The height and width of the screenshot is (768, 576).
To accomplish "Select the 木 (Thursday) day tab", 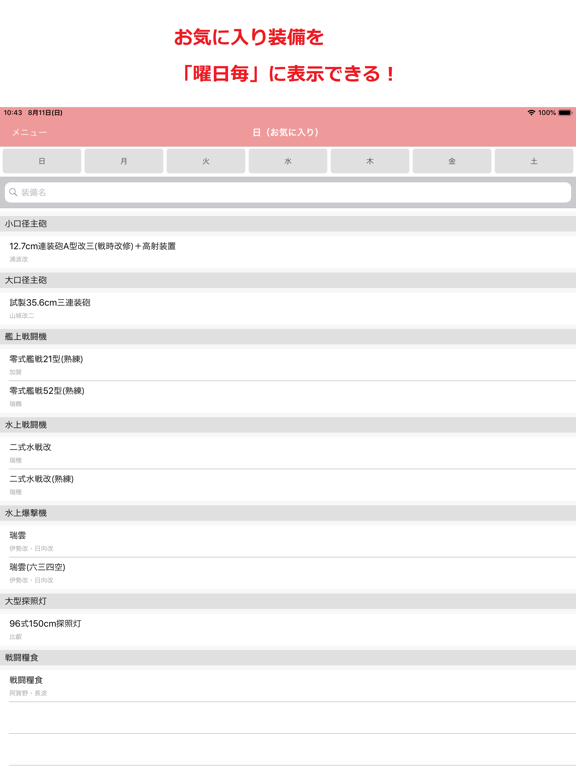I will click(x=370, y=161).
